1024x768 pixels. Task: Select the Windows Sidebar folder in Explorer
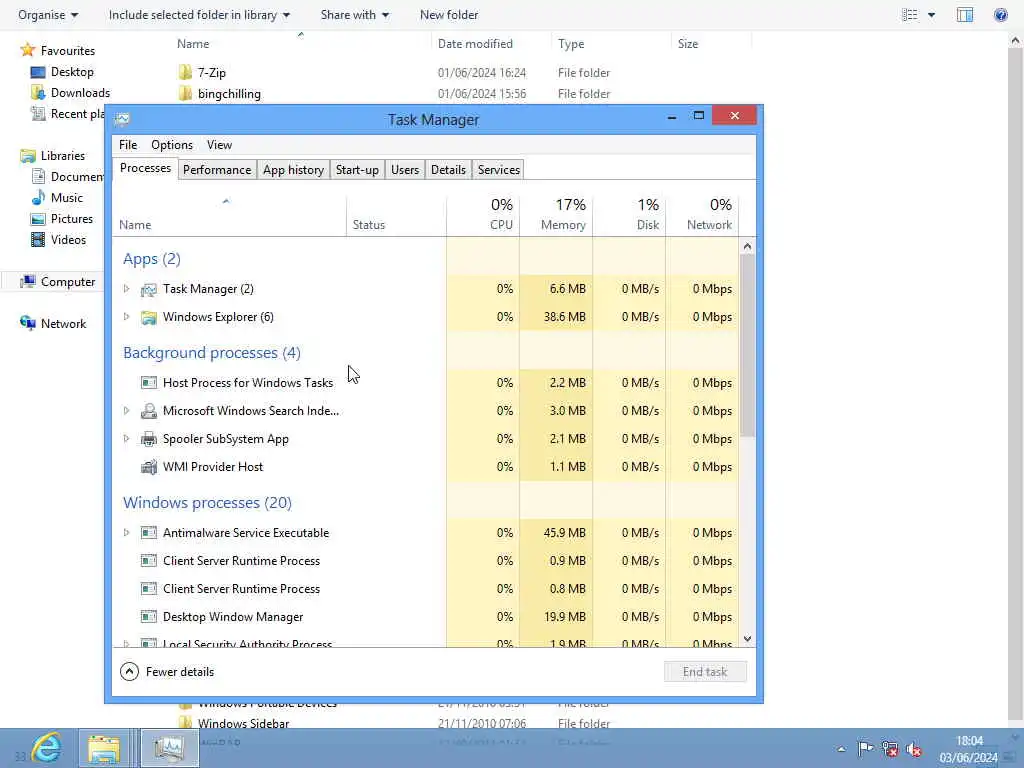234,723
